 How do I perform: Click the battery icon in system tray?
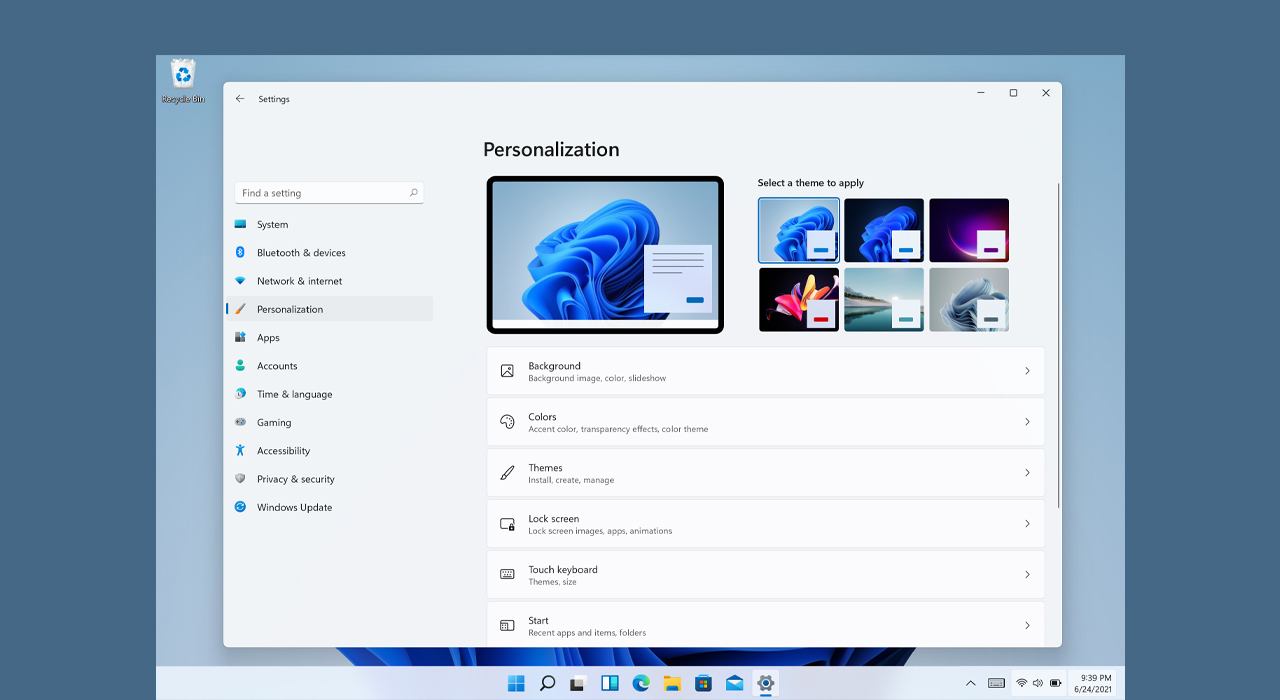point(1055,683)
